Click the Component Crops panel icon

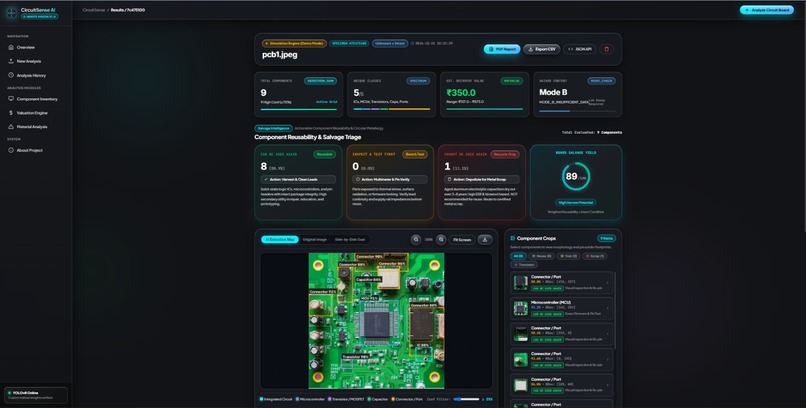pyautogui.click(x=513, y=238)
